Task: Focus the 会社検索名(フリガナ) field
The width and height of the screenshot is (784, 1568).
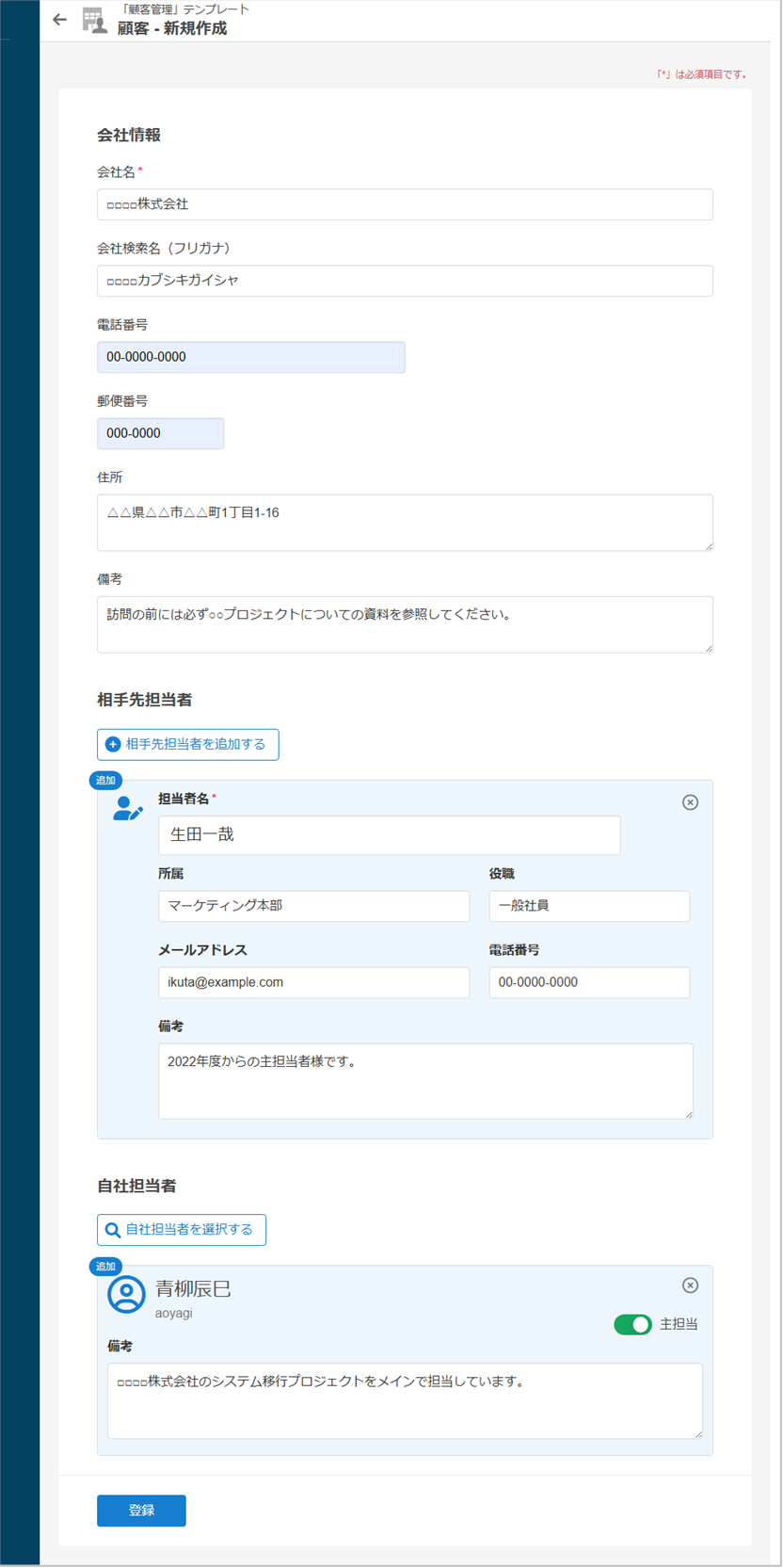Action: pos(405,281)
